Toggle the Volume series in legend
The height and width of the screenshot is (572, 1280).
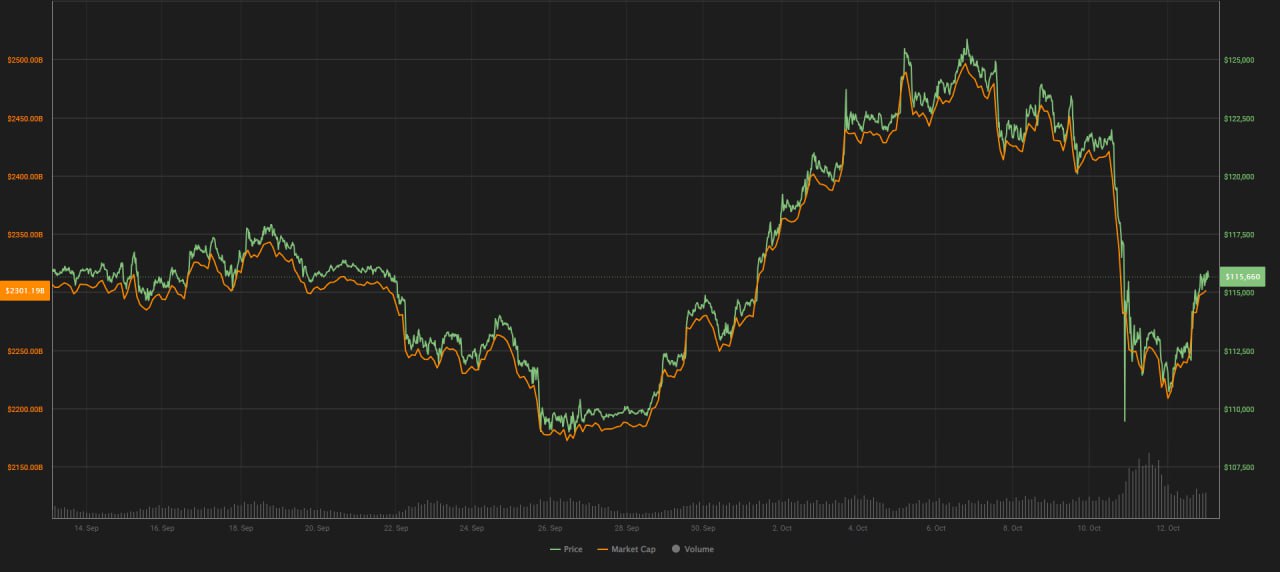point(699,549)
